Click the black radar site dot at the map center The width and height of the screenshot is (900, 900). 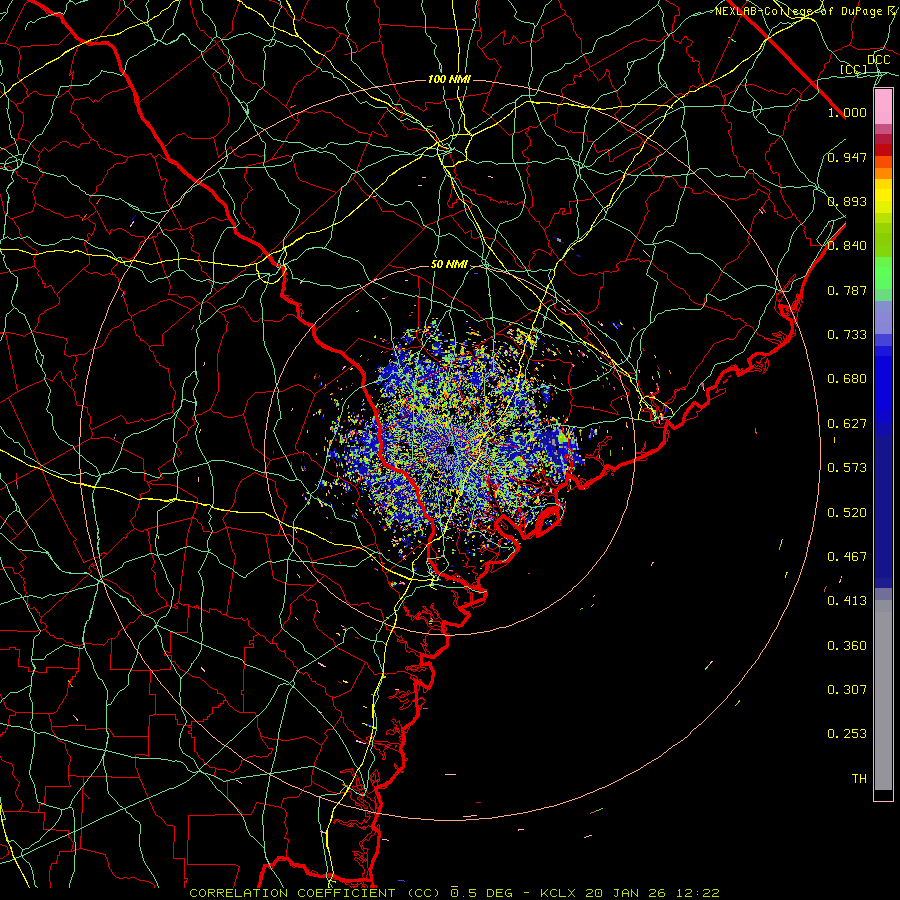[x=450, y=450]
